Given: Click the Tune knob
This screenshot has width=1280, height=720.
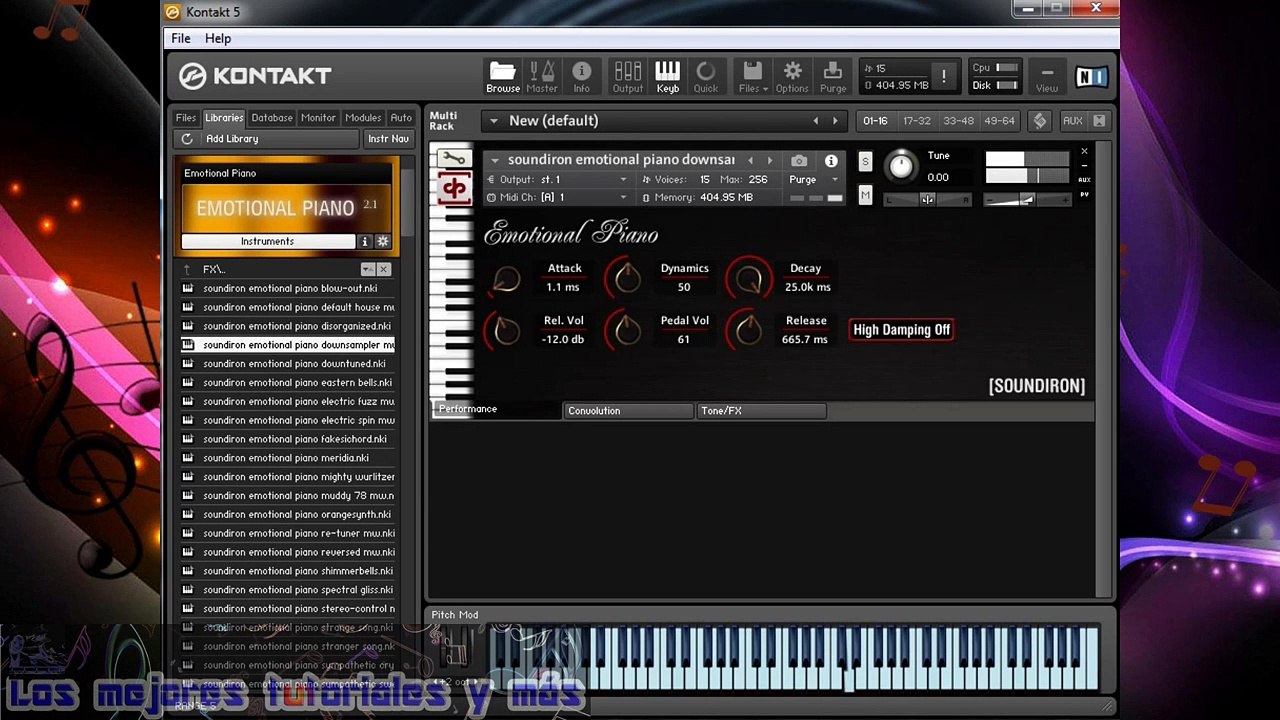Looking at the screenshot, I should pos(901,166).
